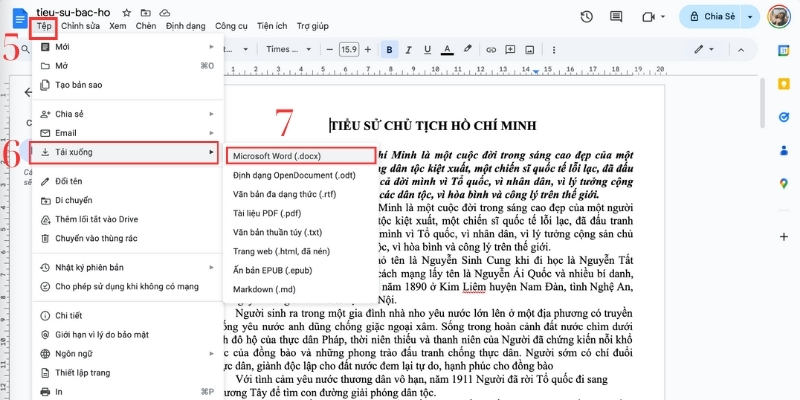
Task: Insert a link with chain icon
Action: click(491, 49)
